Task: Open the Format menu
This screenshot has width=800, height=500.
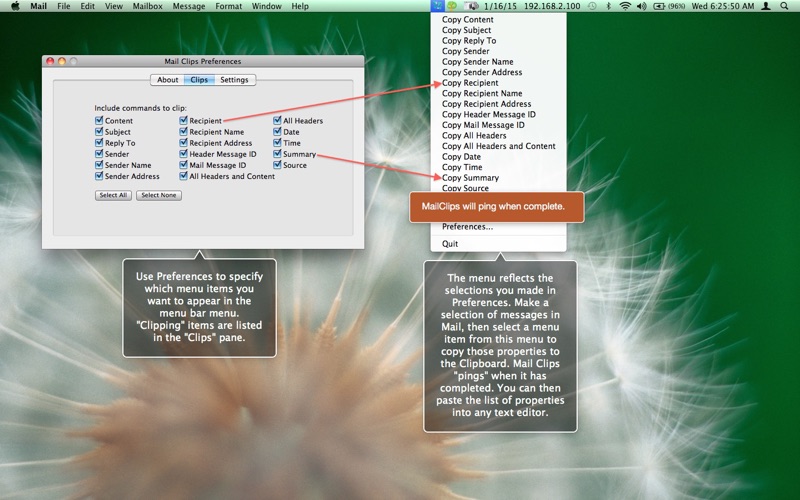Action: coord(229,6)
